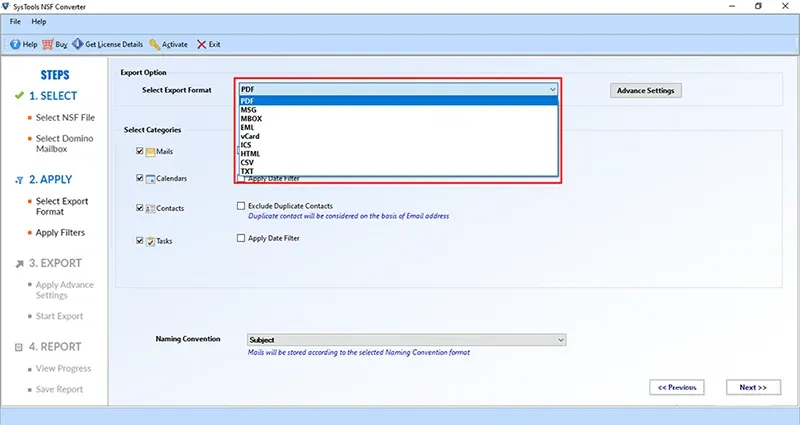Click the 4. REPORT step heading
The image size is (800, 425).
click(x=55, y=347)
